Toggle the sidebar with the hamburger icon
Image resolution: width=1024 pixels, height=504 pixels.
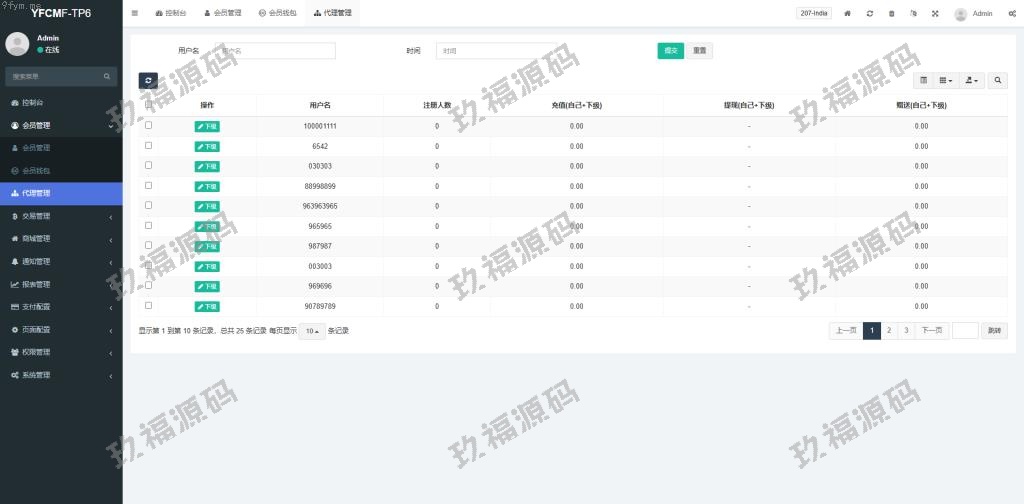click(x=135, y=14)
